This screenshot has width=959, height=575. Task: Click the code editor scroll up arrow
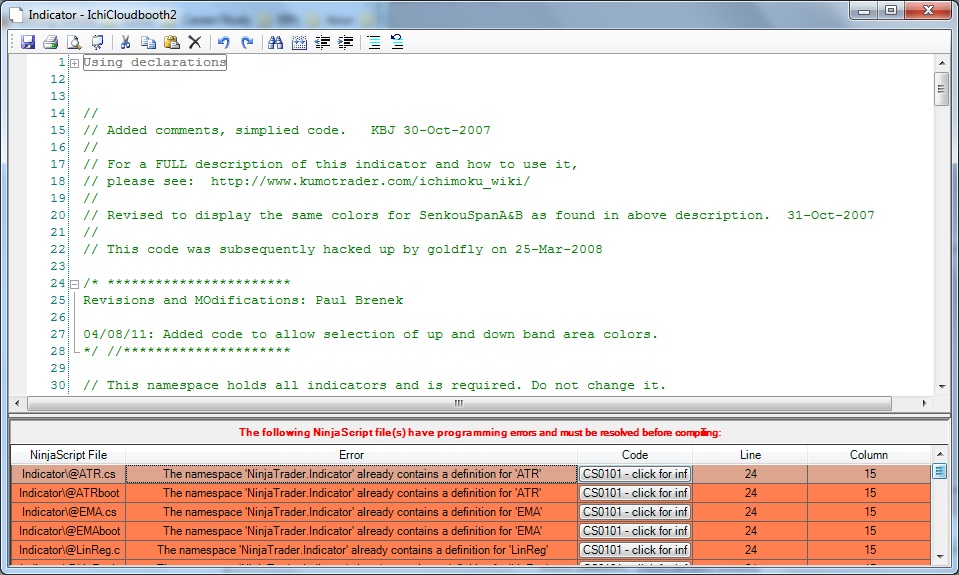[x=942, y=63]
